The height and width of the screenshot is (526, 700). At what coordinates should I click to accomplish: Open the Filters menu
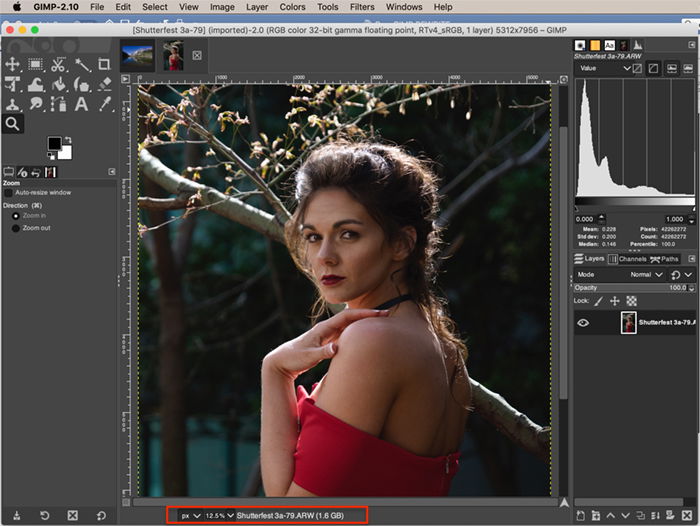tap(362, 7)
